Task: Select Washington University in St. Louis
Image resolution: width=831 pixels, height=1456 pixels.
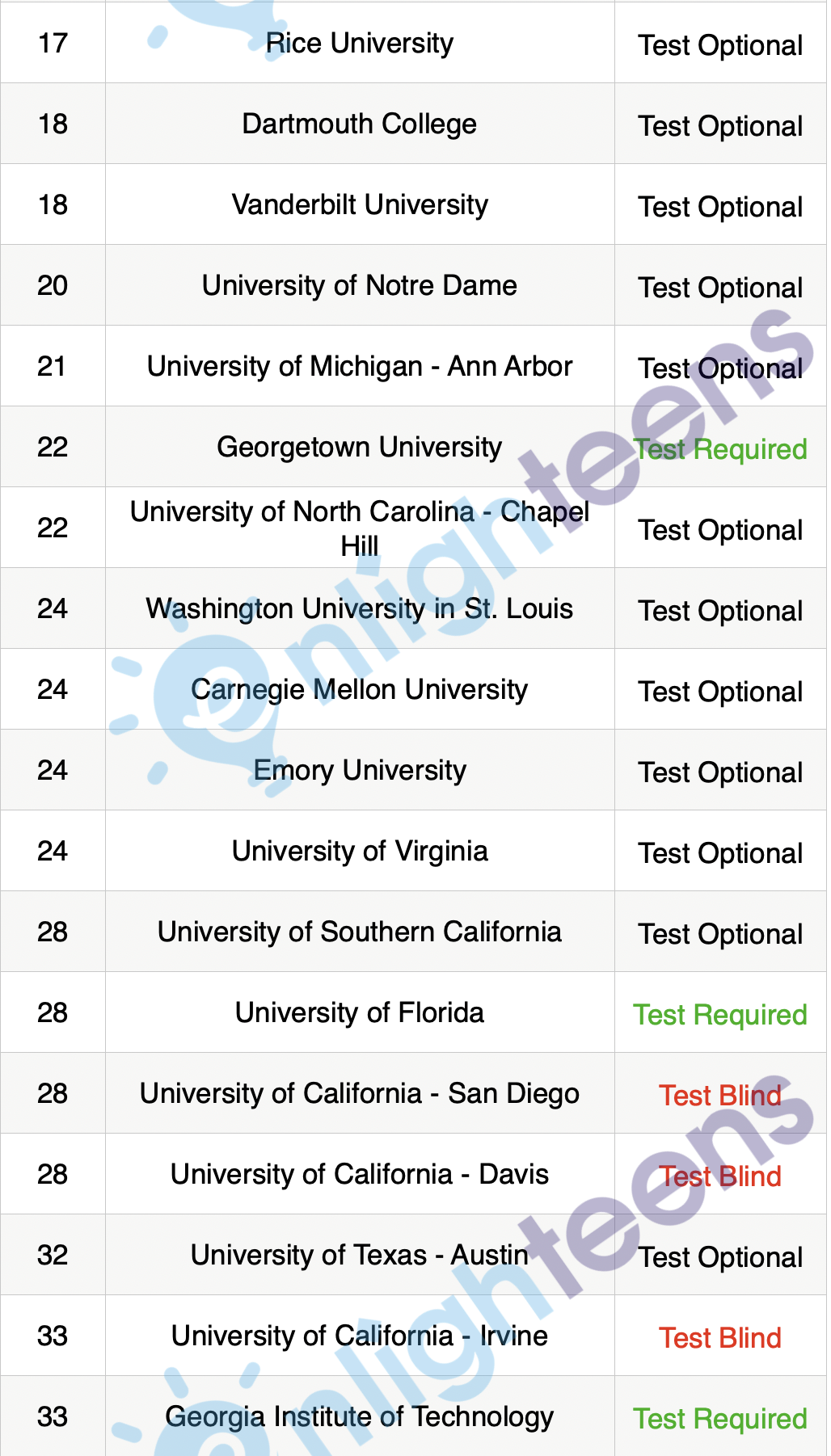Action: point(360,608)
